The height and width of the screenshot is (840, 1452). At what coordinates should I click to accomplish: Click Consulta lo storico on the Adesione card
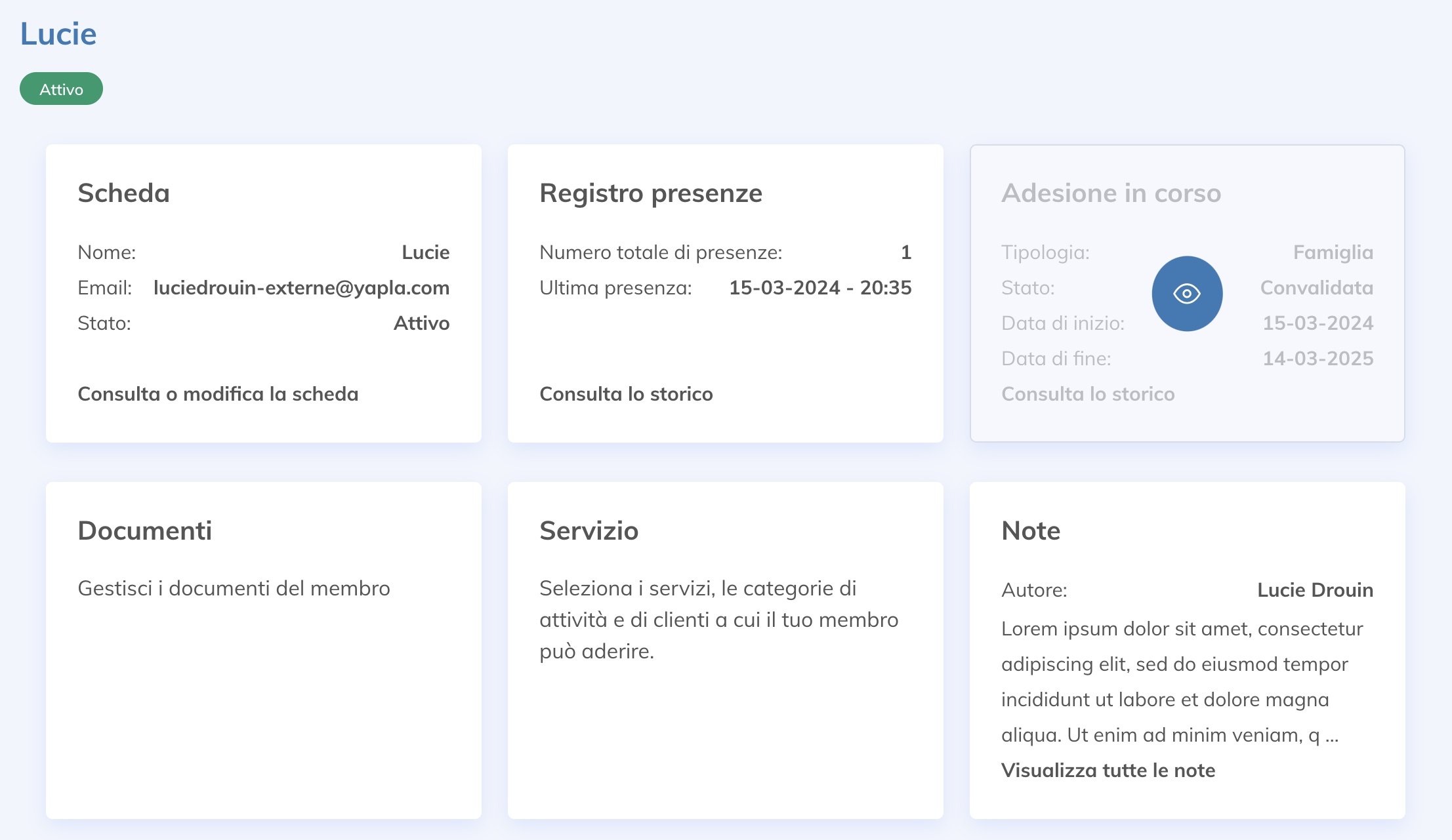point(1088,394)
